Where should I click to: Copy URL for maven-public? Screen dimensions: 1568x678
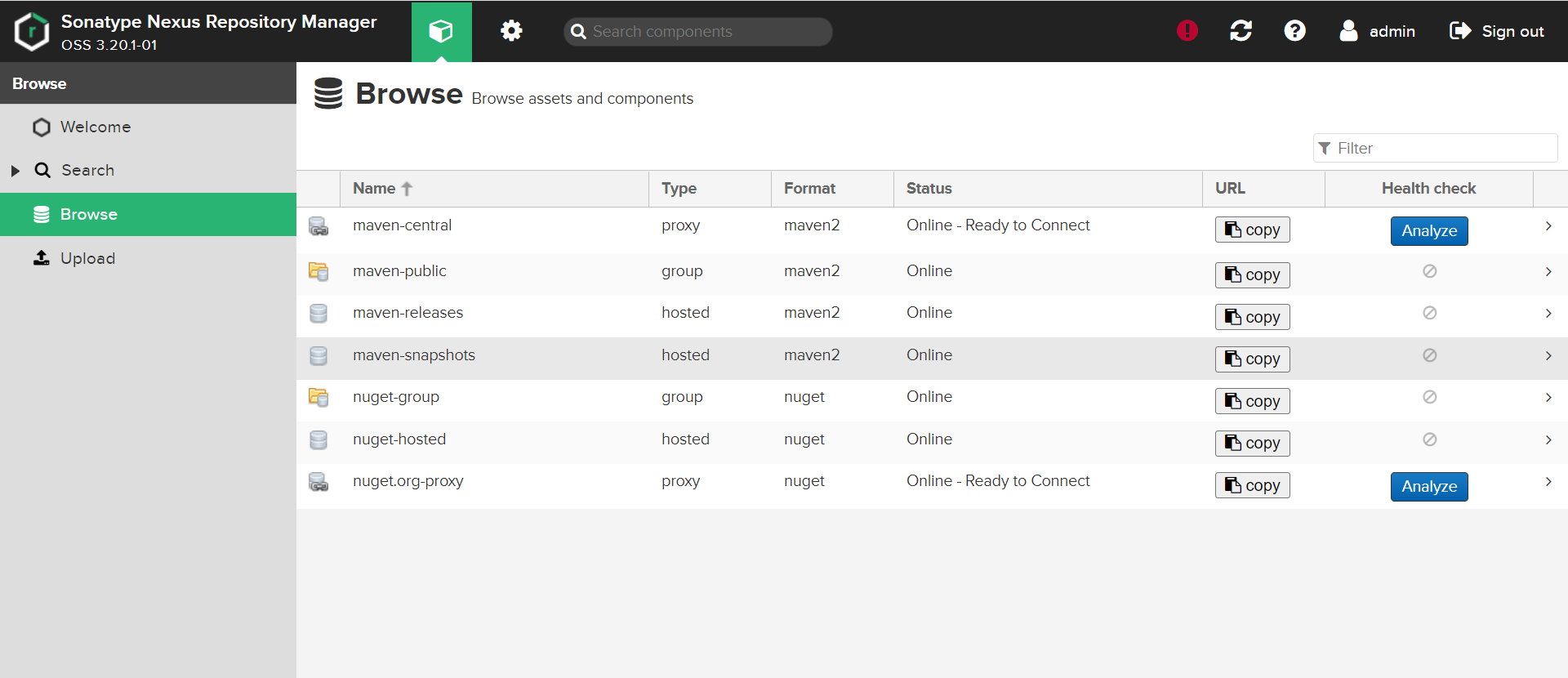(1253, 275)
